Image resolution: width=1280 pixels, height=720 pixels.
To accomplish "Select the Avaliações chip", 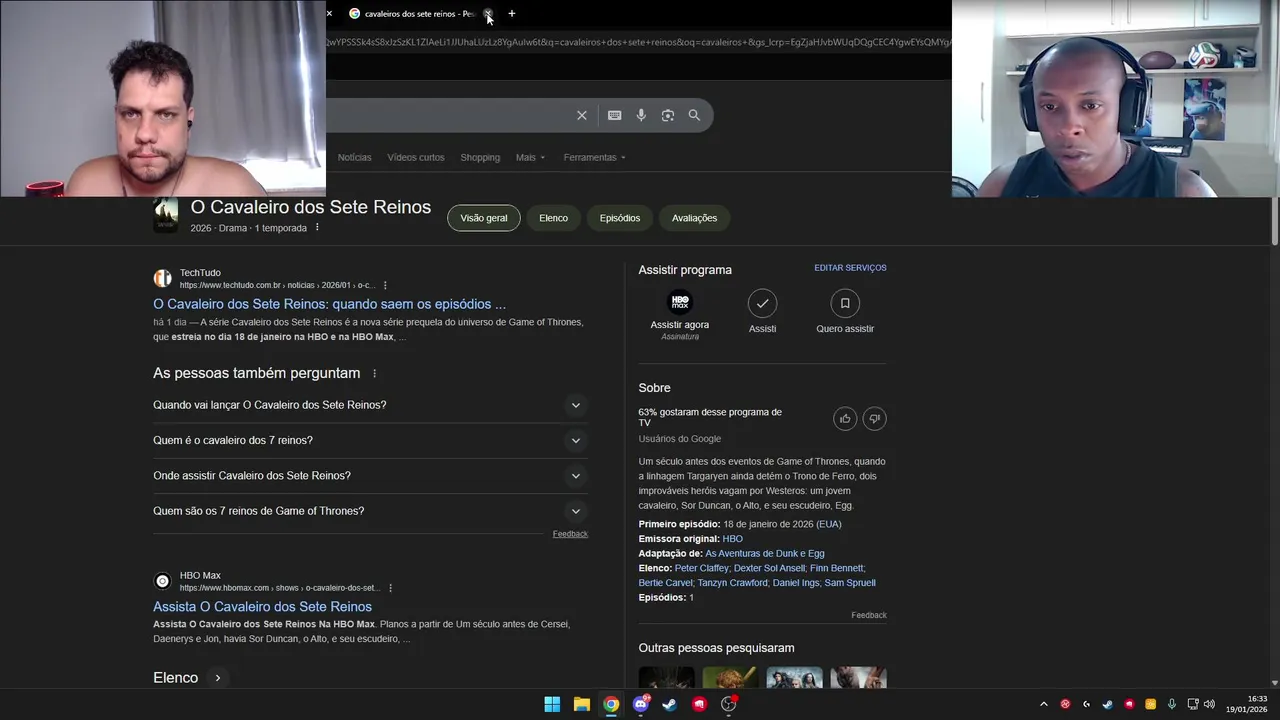I will [x=694, y=218].
